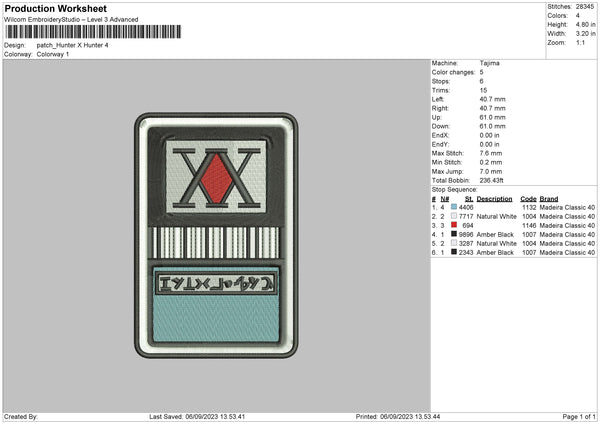The image size is (600, 424).
Task: Click the black swatch beside 9896 stitches
Action: click(x=454, y=234)
